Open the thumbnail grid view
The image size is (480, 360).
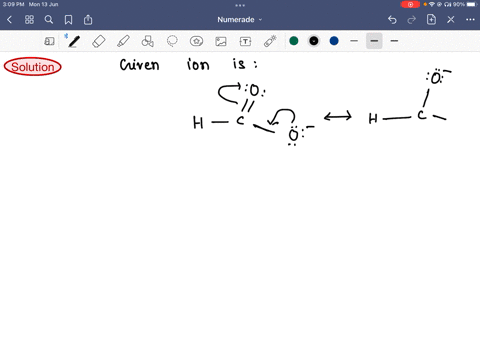coord(29,20)
